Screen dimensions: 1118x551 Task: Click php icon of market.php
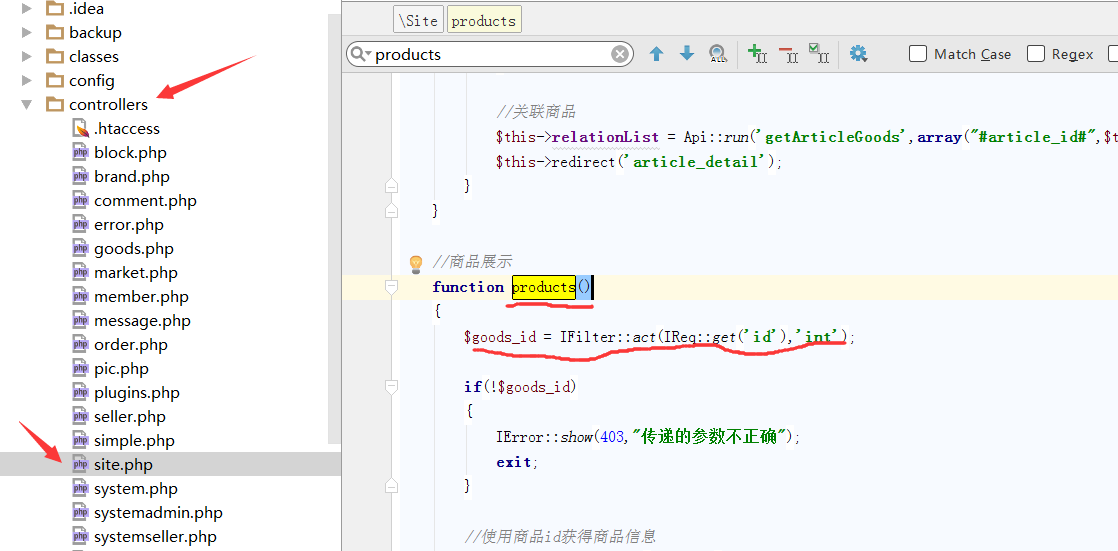point(81,272)
